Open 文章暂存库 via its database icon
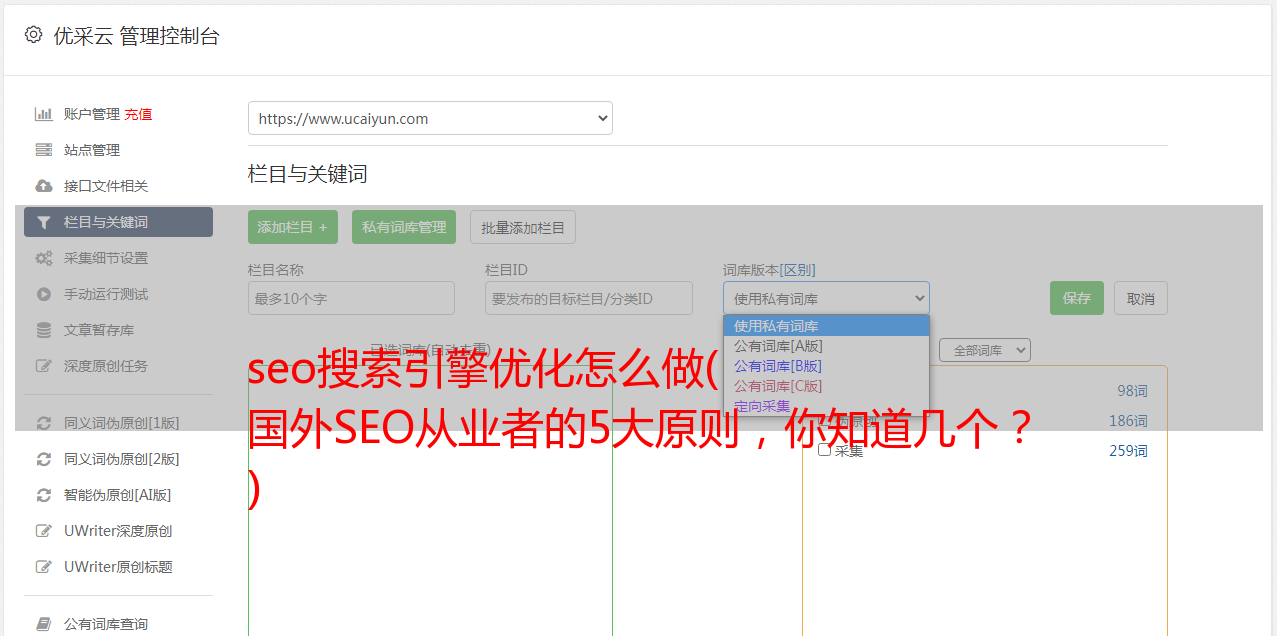The width and height of the screenshot is (1277, 636). pos(43,330)
